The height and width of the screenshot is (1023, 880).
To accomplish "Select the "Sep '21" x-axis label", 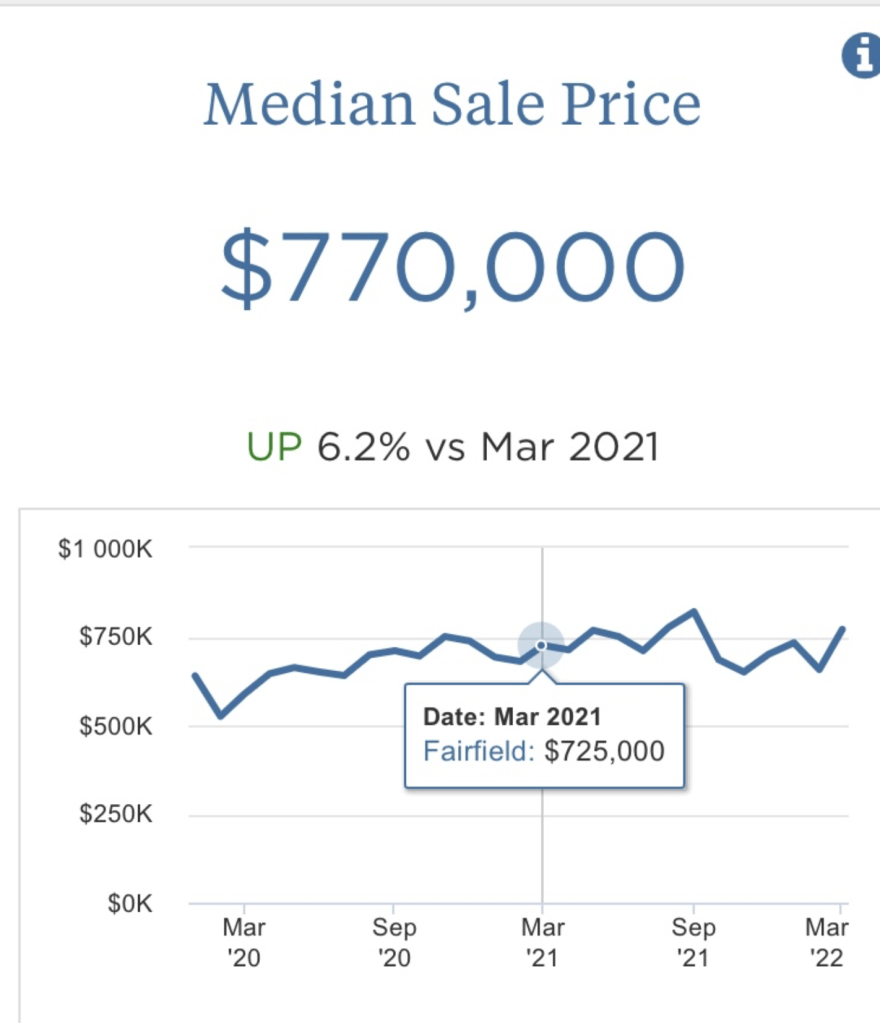I will pyautogui.click(x=692, y=943).
